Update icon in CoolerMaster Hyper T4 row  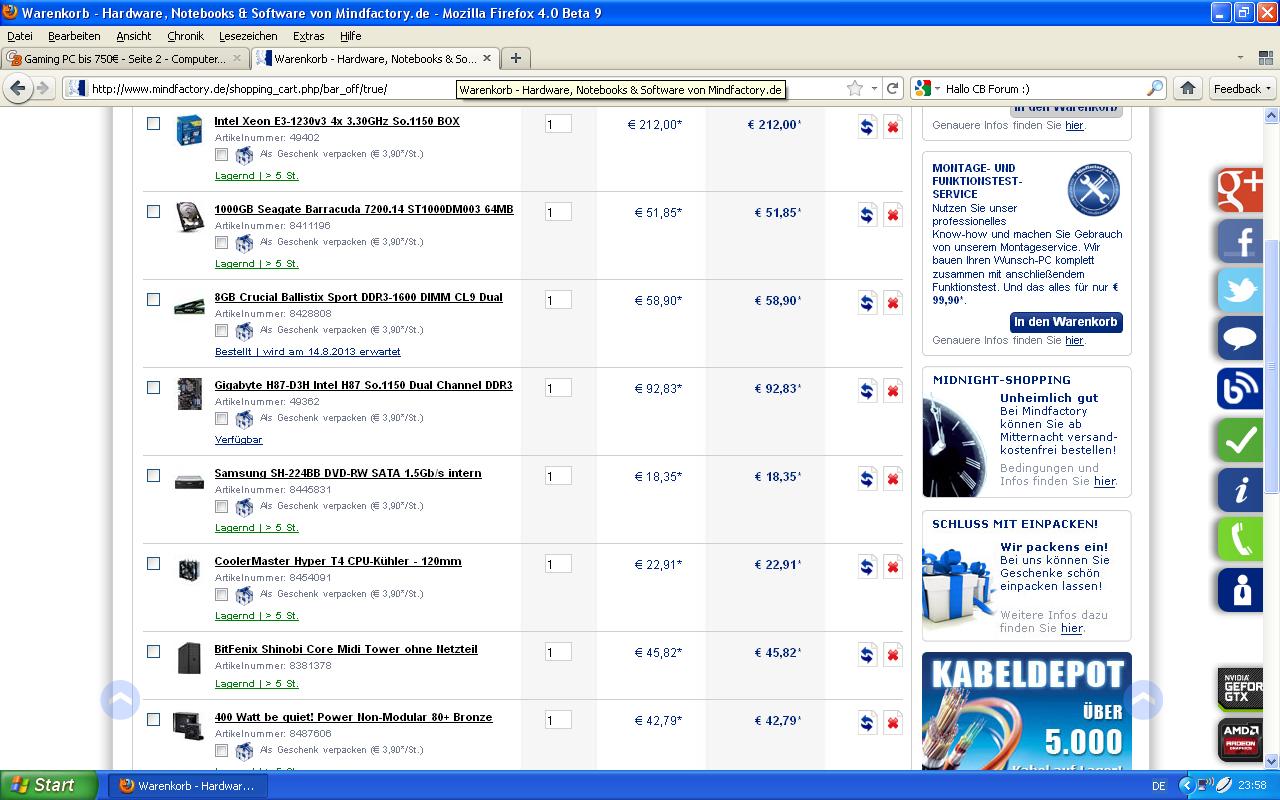pos(867,567)
